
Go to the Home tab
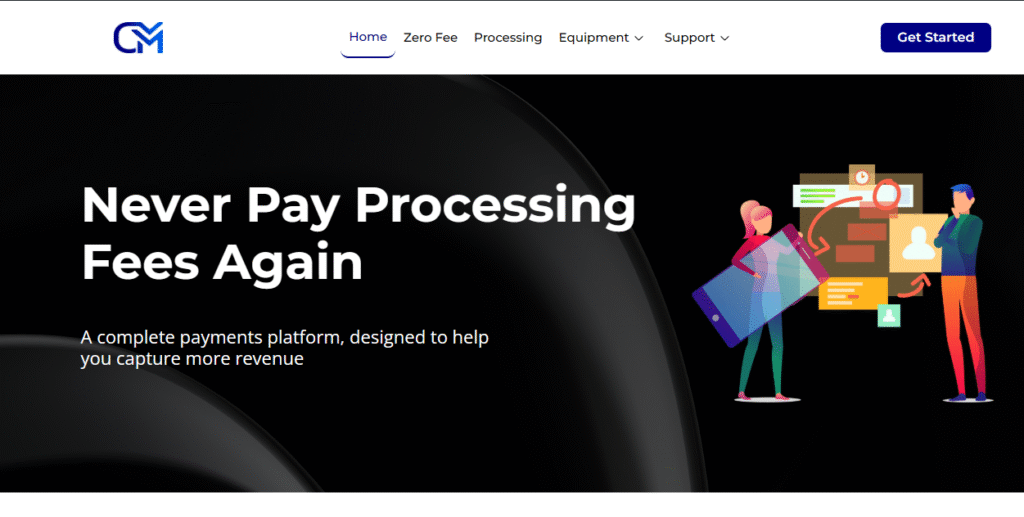coord(368,37)
